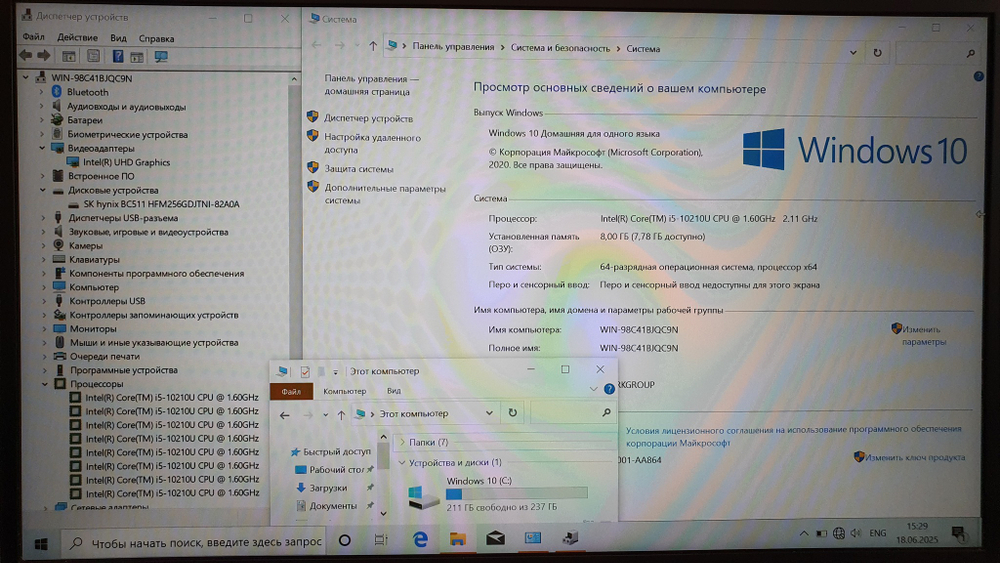Select first Intel Core i5-10210U processor entry
The width and height of the screenshot is (1000, 563).
[x=172, y=397]
